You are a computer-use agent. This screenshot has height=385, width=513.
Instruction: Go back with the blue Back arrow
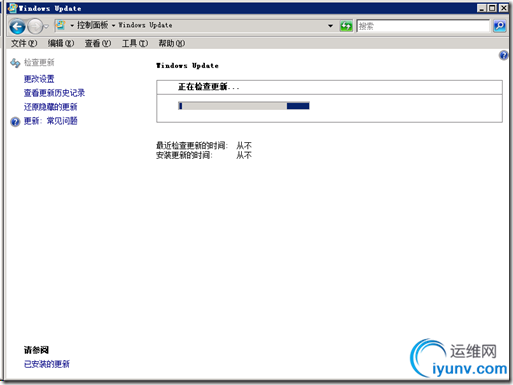[x=17, y=26]
